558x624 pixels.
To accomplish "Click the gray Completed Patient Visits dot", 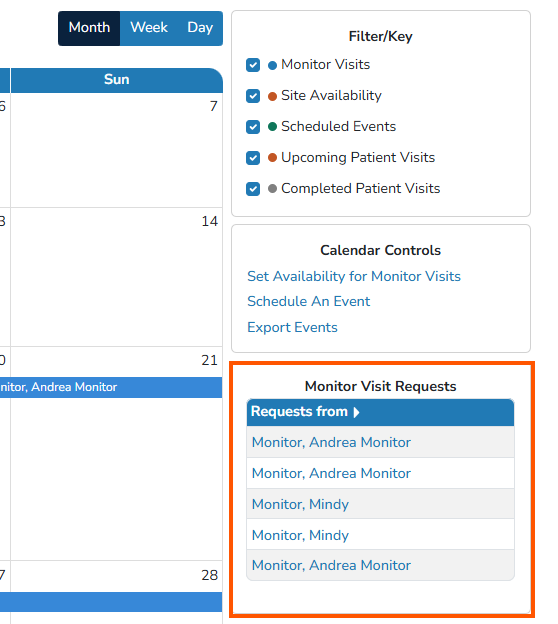I will pyautogui.click(x=272, y=189).
